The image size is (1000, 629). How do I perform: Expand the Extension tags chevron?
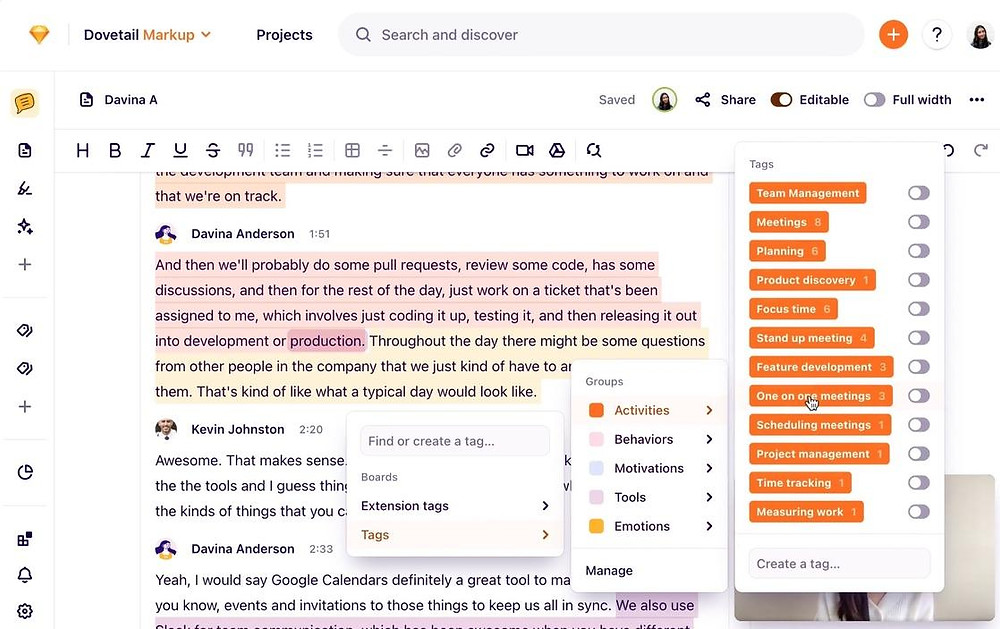[x=545, y=506]
